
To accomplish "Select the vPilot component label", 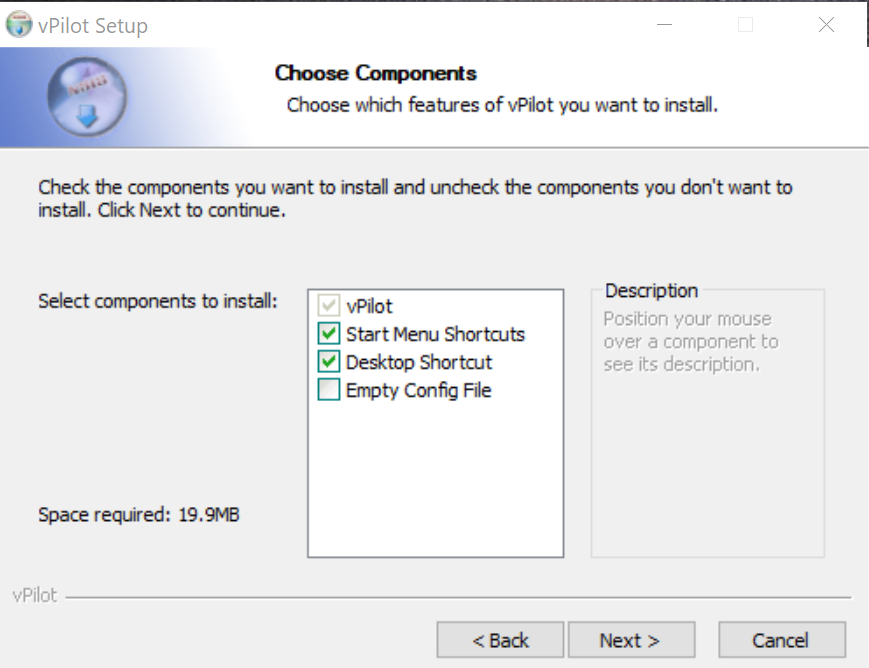I will (x=369, y=306).
